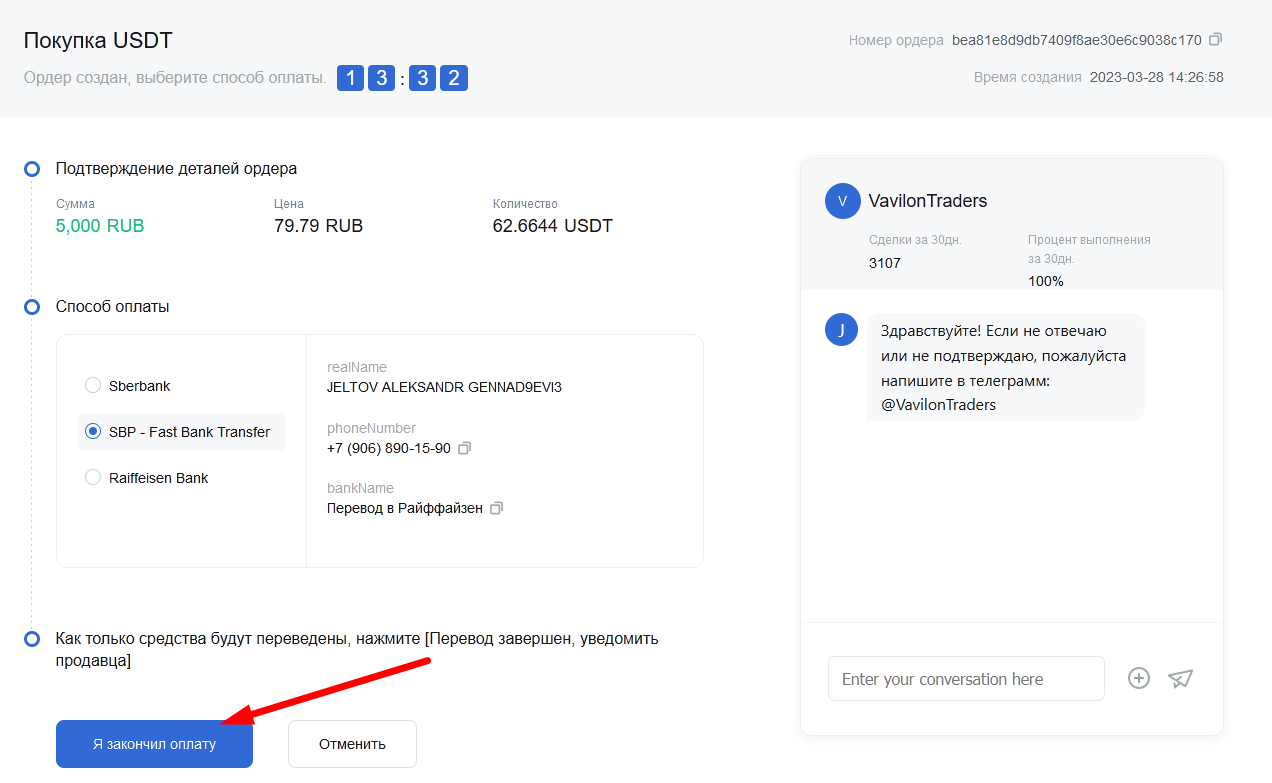Click the VavilonTraders avatar V
Screen dimensions: 1272x783
coord(842,201)
